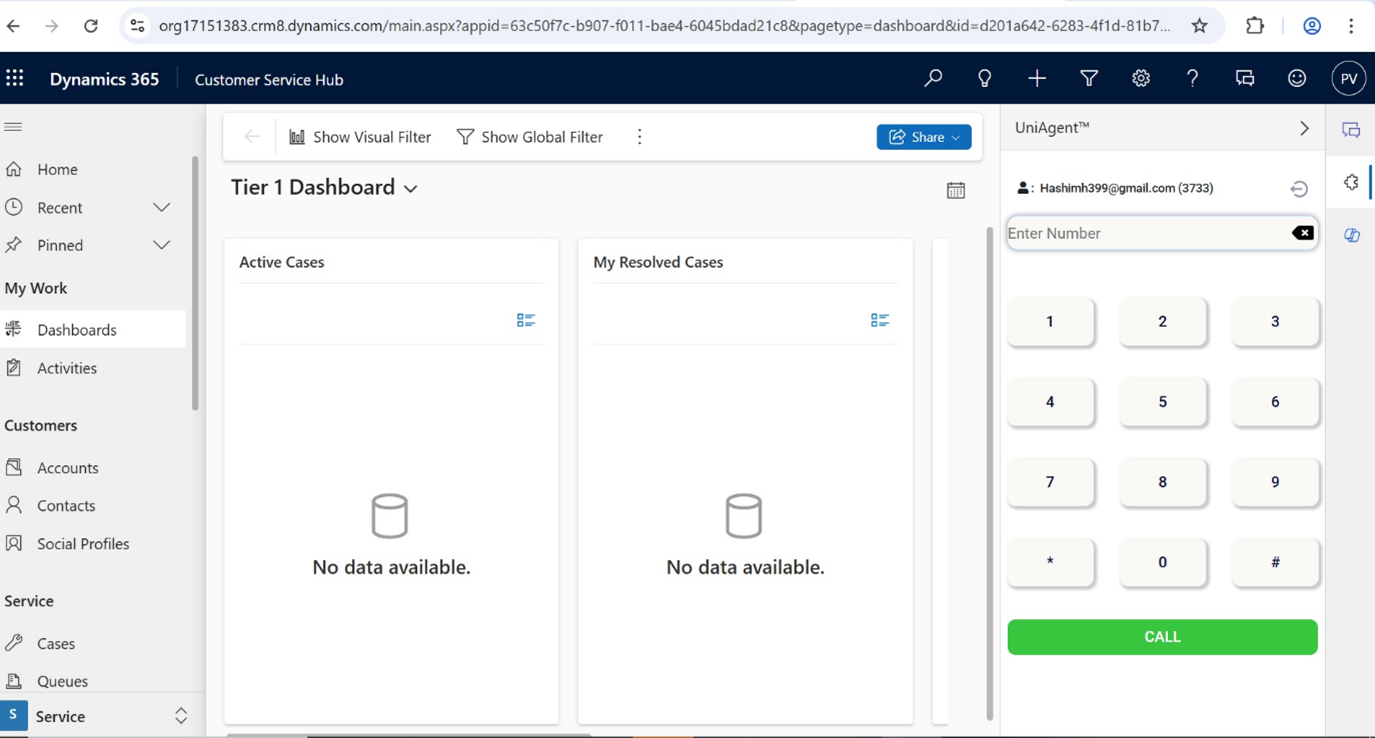
Task: Open the settings gear in header
Action: 1141,79
